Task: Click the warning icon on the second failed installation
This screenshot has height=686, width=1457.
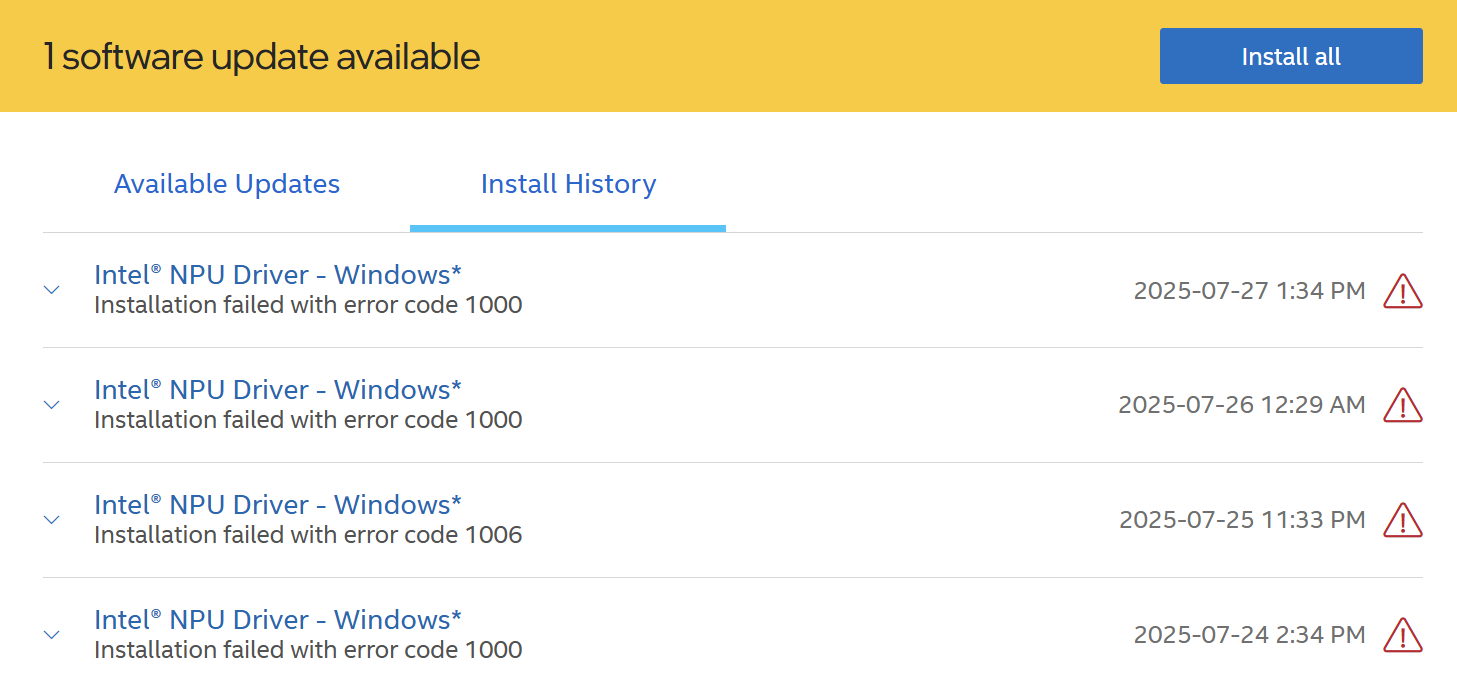Action: (x=1403, y=405)
